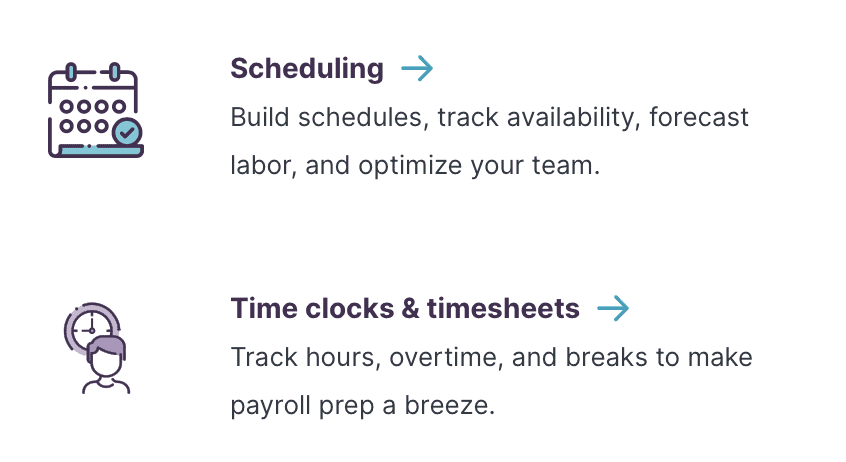Click the word "forecast" in the Scheduling description
846x462 pixels.
(699, 118)
